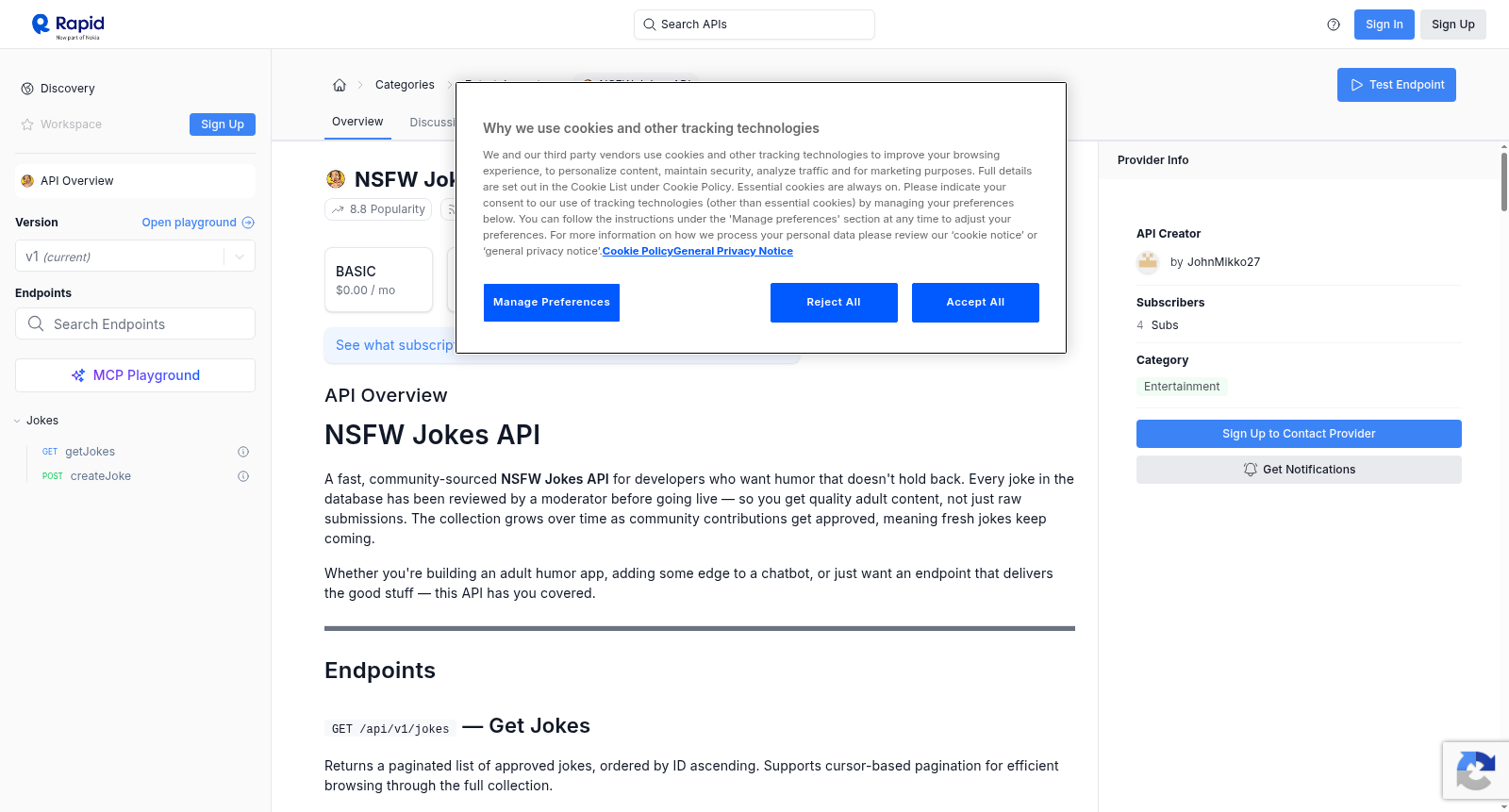This screenshot has height=812, width=1509.
Task: Open the v1 (current) version dropdown
Action: [x=135, y=257]
